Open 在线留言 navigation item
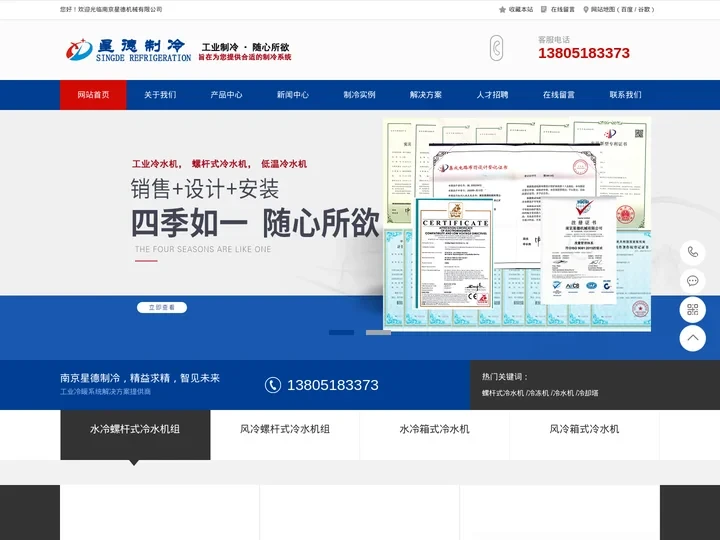This screenshot has width=720, height=540. click(559, 95)
